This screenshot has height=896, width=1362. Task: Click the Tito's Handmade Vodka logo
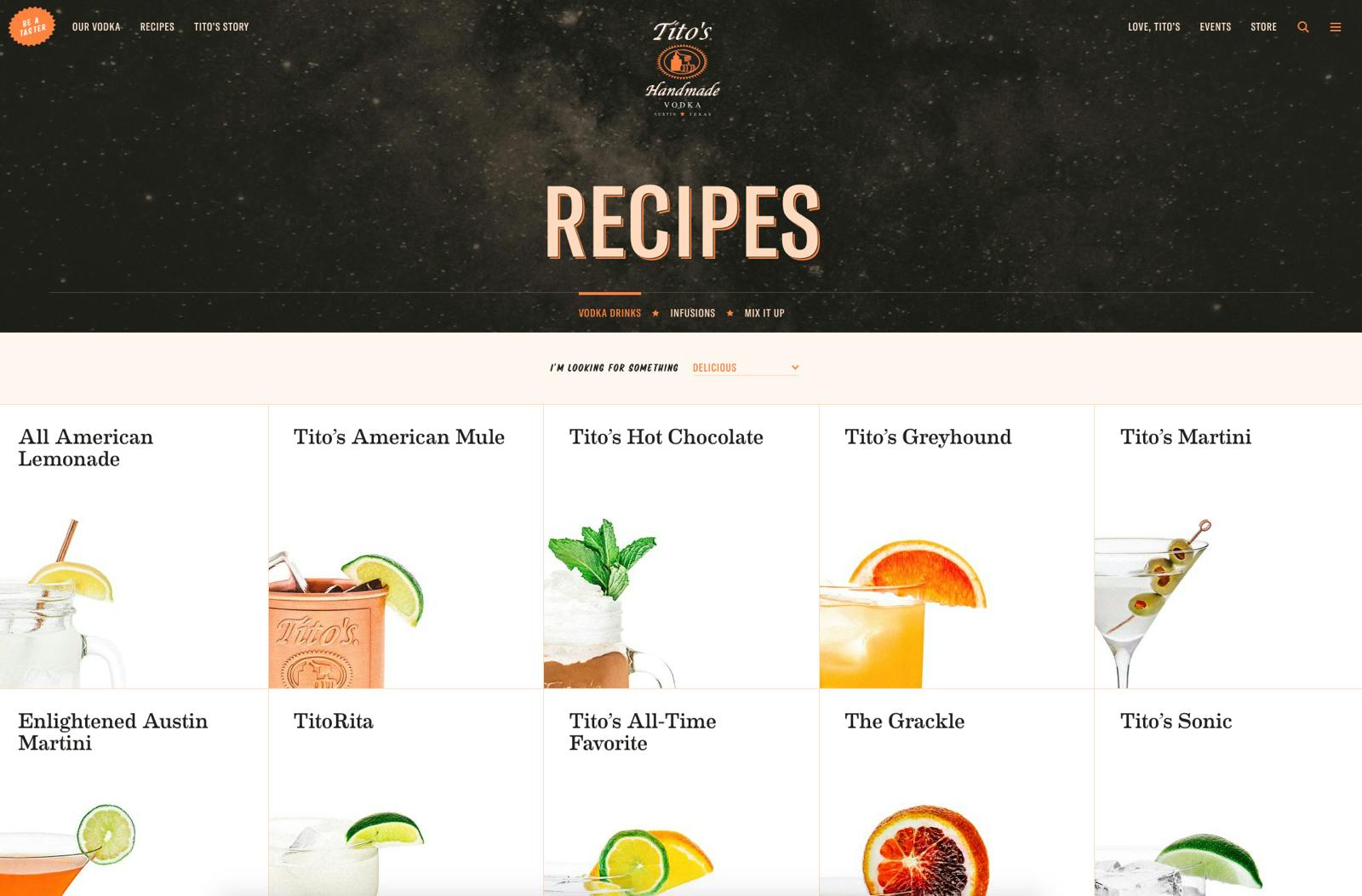point(682,69)
